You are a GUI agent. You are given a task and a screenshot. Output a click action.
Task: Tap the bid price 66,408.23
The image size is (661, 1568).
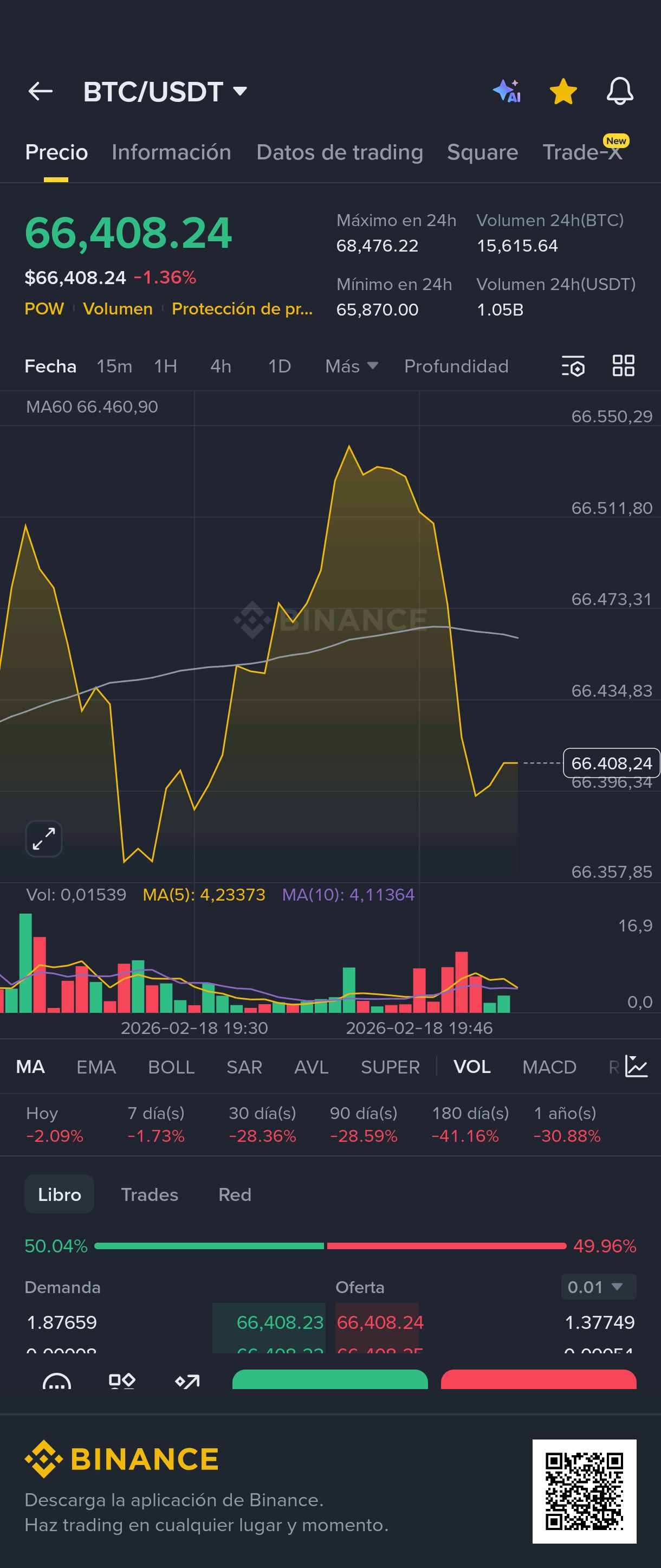[x=280, y=1322]
